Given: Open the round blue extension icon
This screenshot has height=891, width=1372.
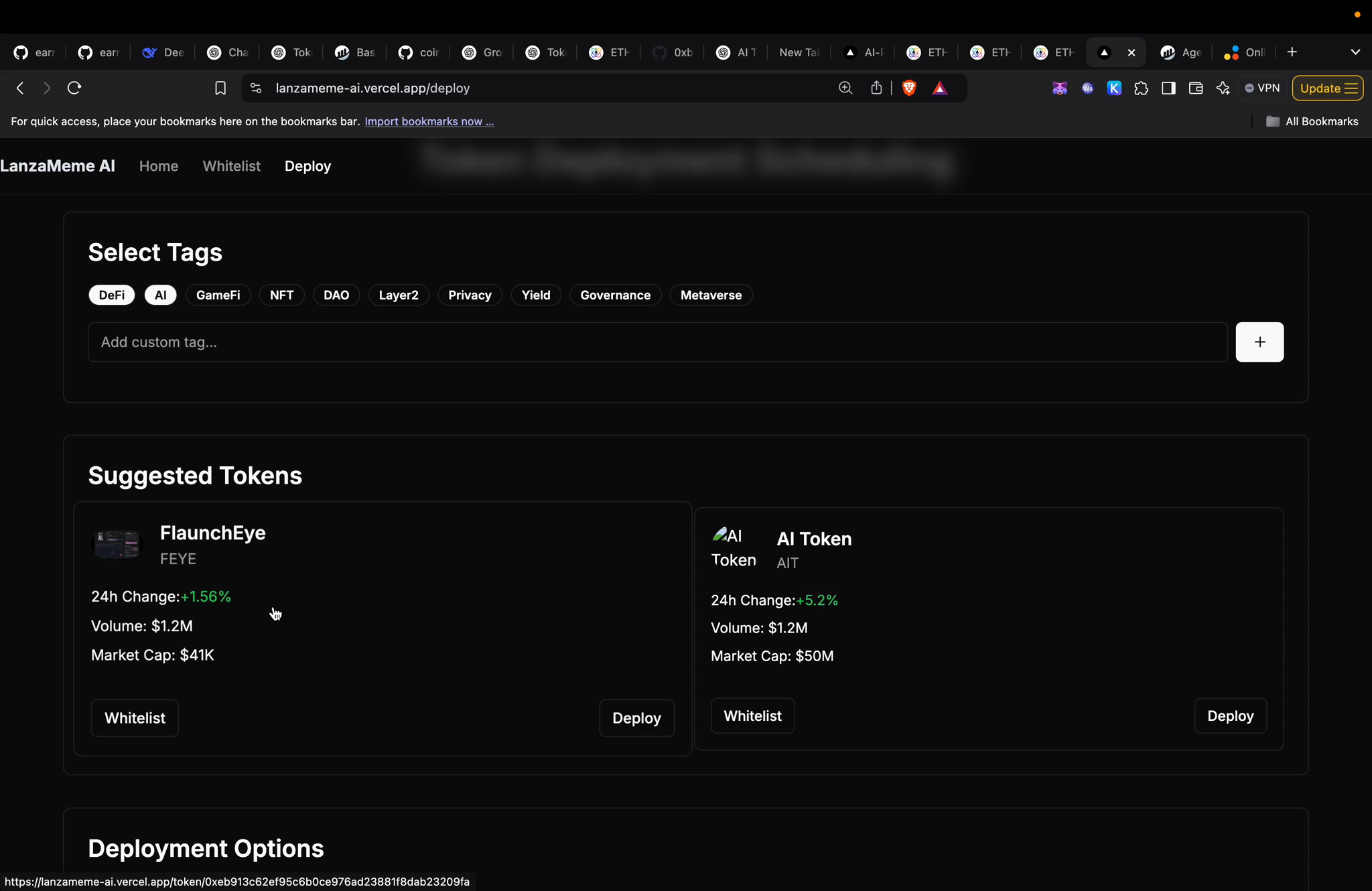Looking at the screenshot, I should tap(1087, 88).
